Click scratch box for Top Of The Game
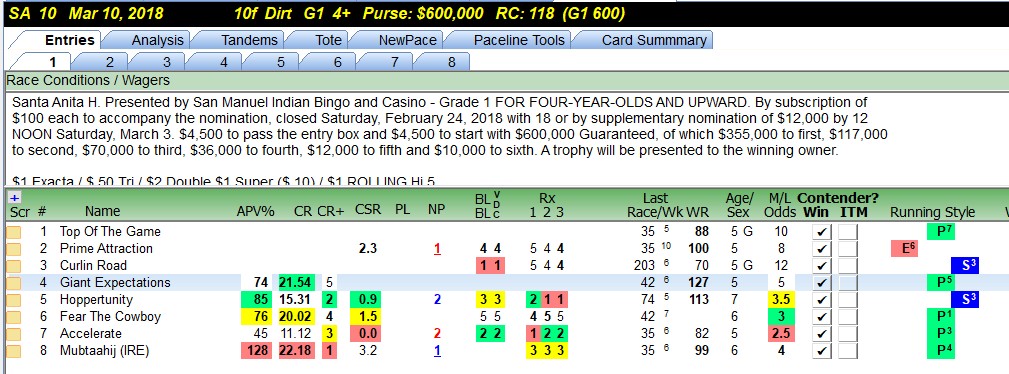This screenshot has height=374, width=1009. [14, 232]
